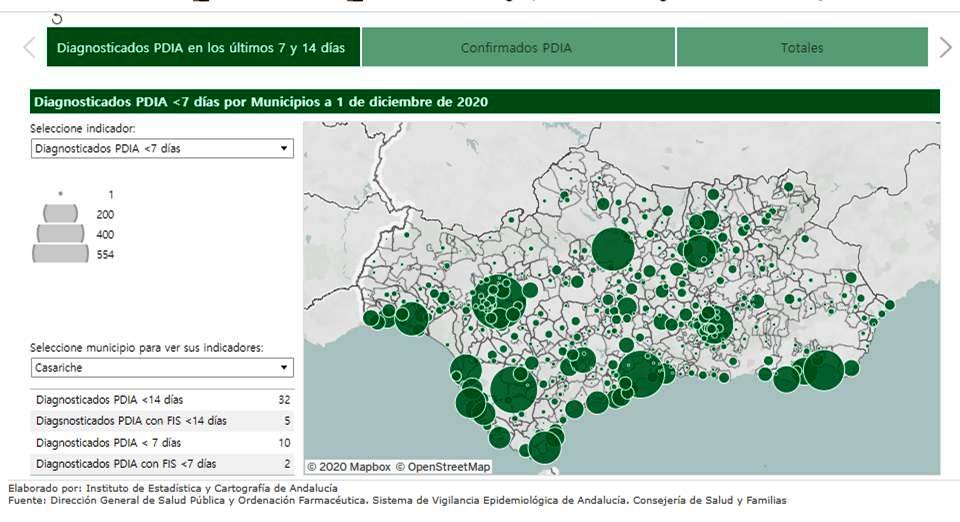Click the 'Diagnosticados PDIA < 7 días' row
This screenshot has width=960, height=522.
[161, 442]
